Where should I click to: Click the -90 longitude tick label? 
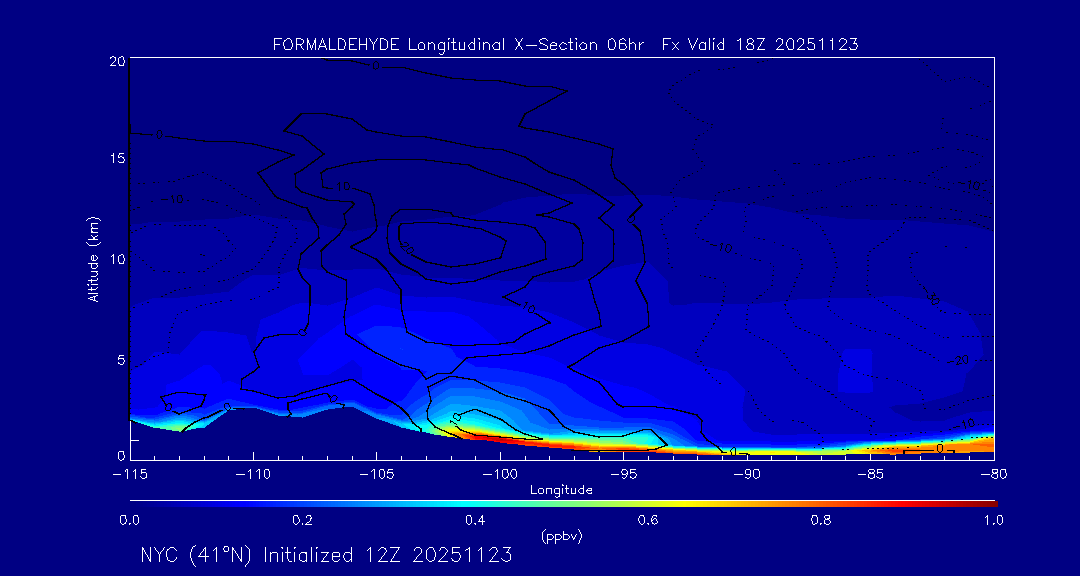(747, 475)
